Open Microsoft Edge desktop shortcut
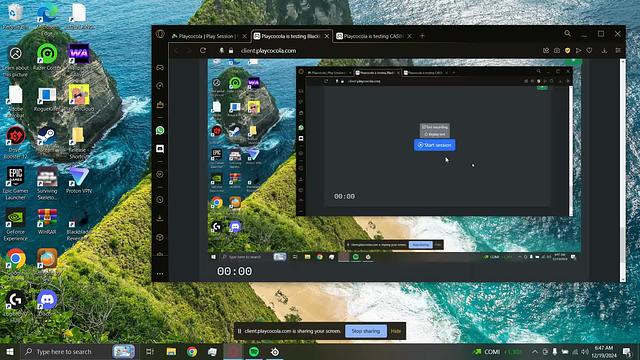This screenshot has height=360, width=640. tap(47, 18)
